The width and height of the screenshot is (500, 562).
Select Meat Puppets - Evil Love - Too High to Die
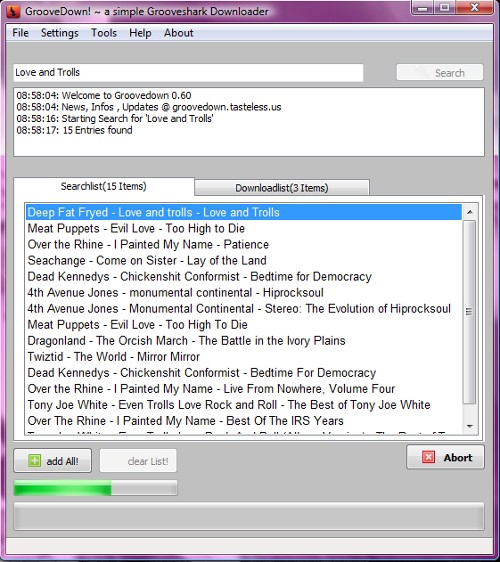244,228
